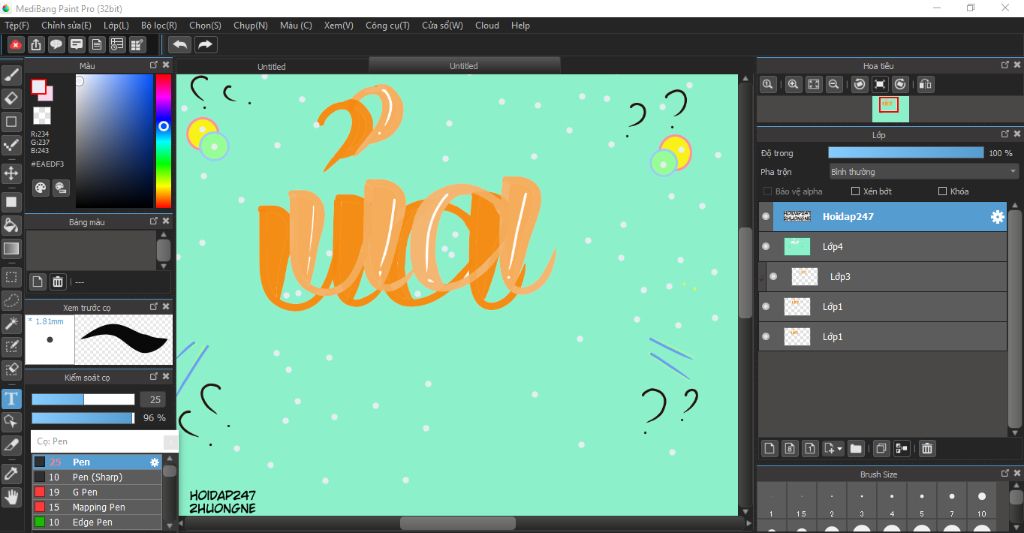
Task: Hide the Lớp3 layer
Action: pyautogui.click(x=773, y=277)
